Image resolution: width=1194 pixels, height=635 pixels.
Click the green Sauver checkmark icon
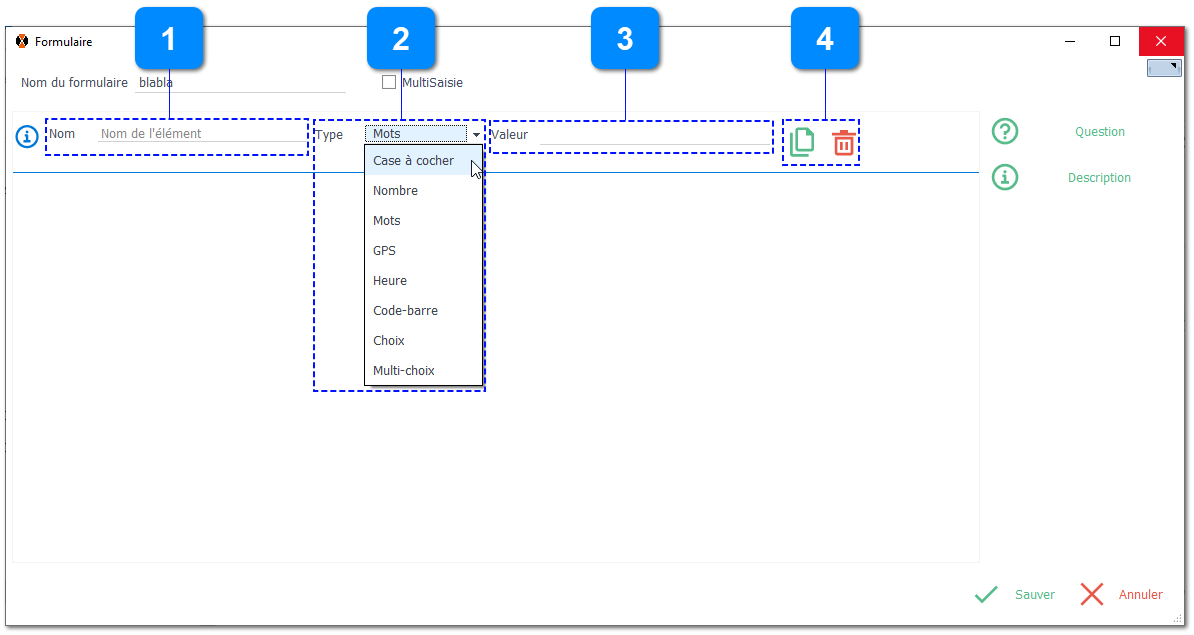pos(986,594)
